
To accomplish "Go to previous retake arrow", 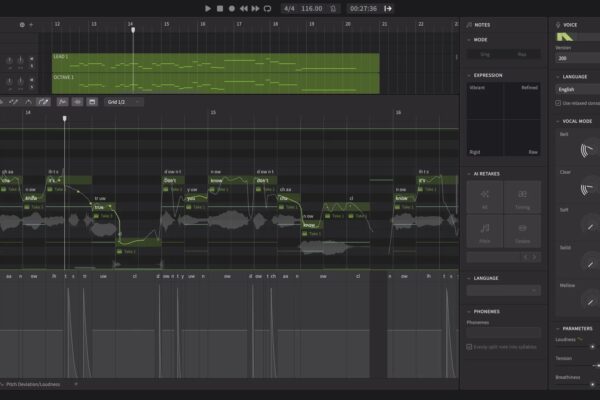I will (x=526, y=257).
